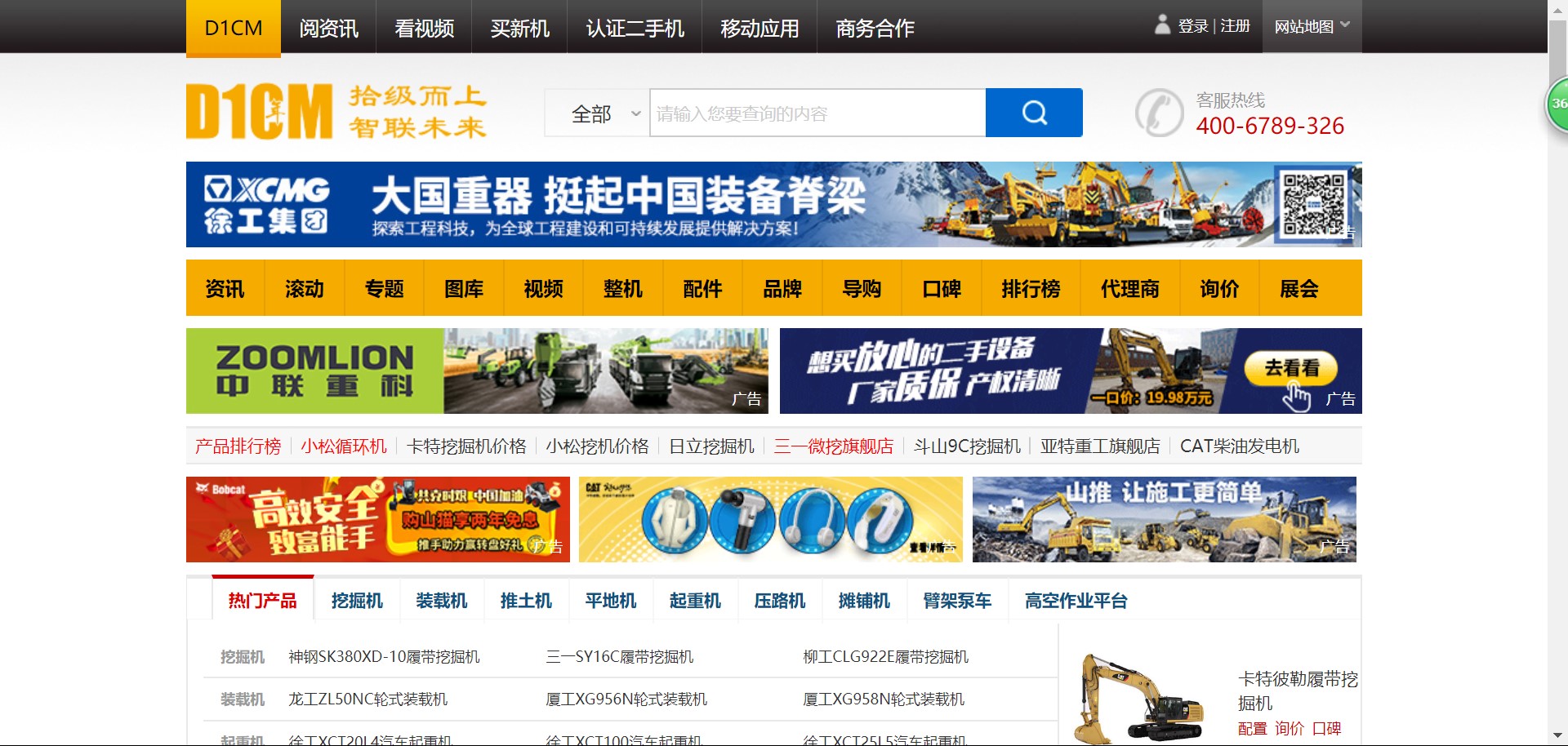Open the D1CM top nav tab
The image size is (1568, 746).
click(x=234, y=28)
